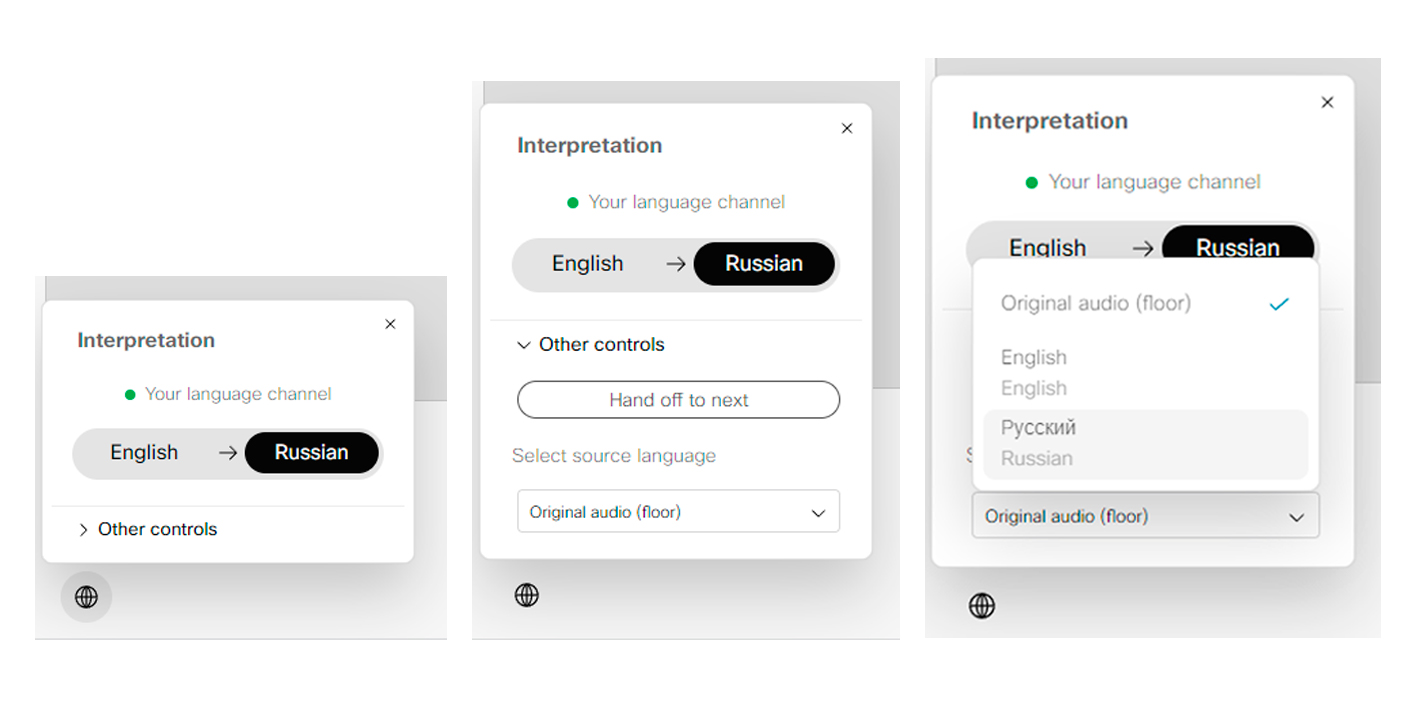Click the green dot in the middle Interpretation panel
This screenshot has height=703, width=1417.
(573, 202)
